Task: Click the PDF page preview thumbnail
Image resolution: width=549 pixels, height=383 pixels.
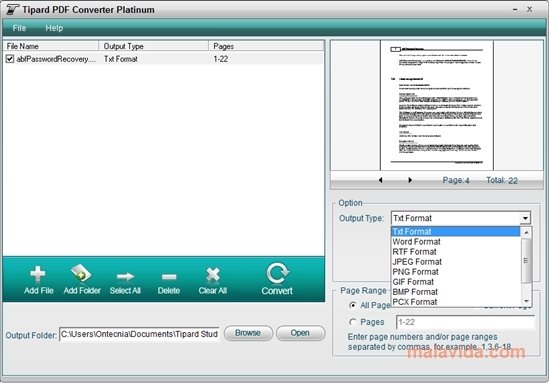Action: pos(437,105)
